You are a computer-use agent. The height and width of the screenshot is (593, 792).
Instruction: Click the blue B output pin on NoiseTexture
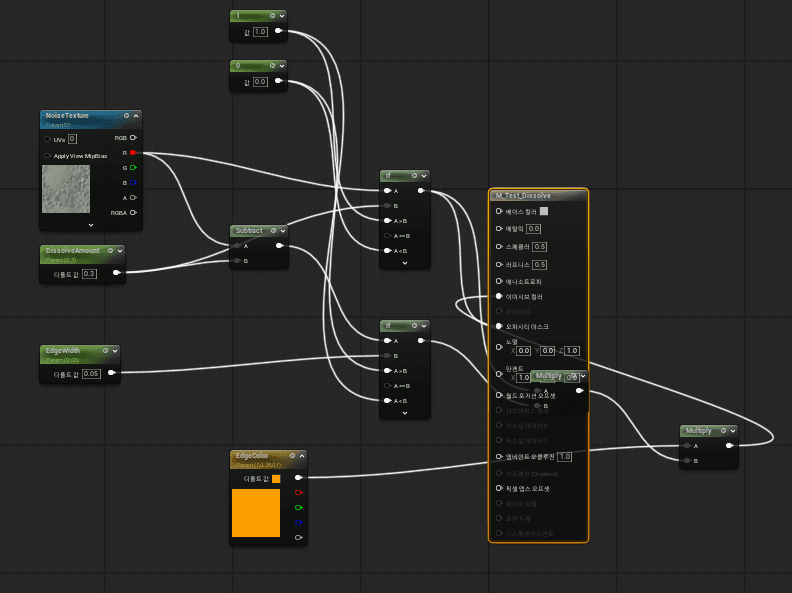pos(133,183)
